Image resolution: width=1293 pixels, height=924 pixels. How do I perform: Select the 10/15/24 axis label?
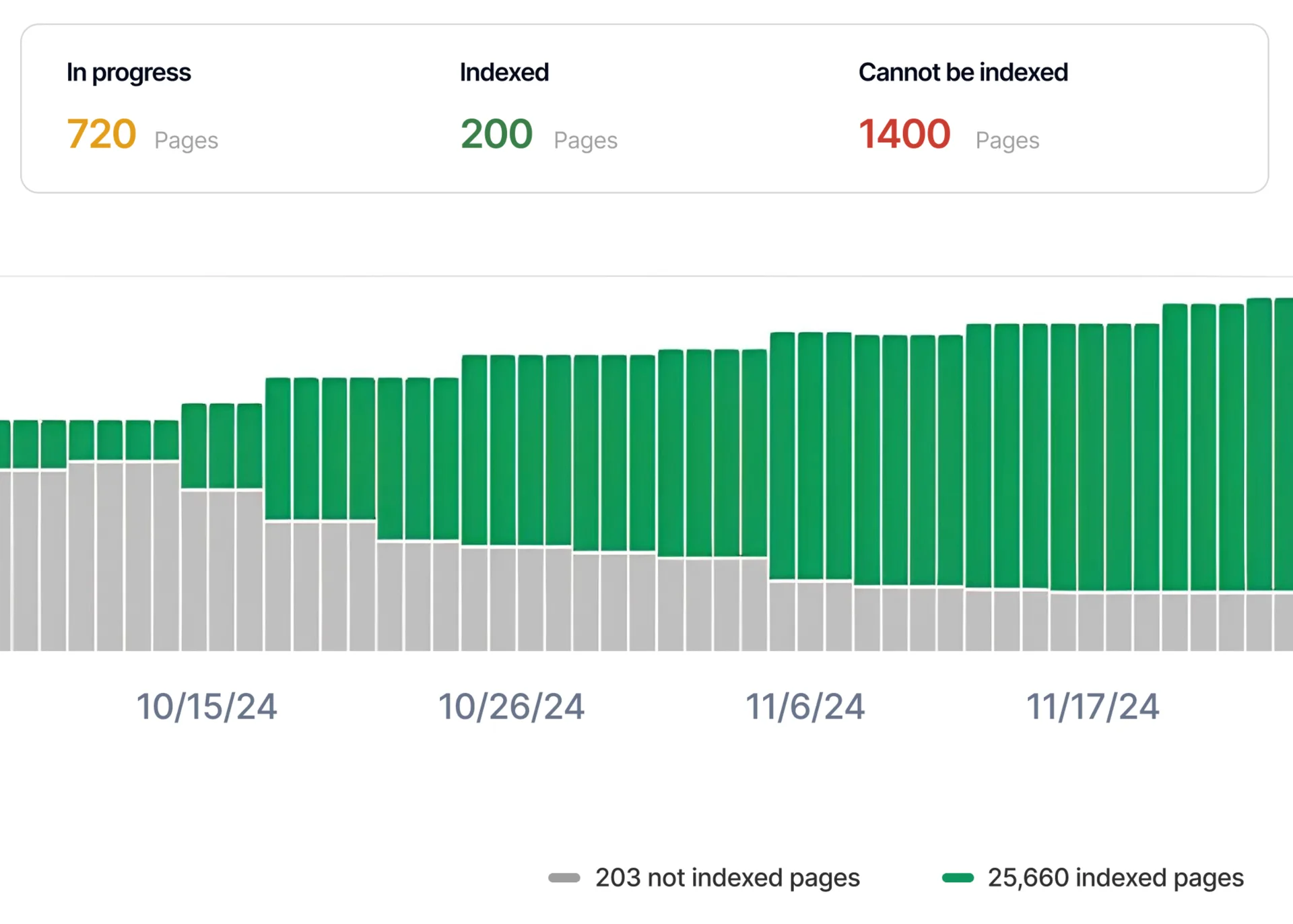coord(206,706)
